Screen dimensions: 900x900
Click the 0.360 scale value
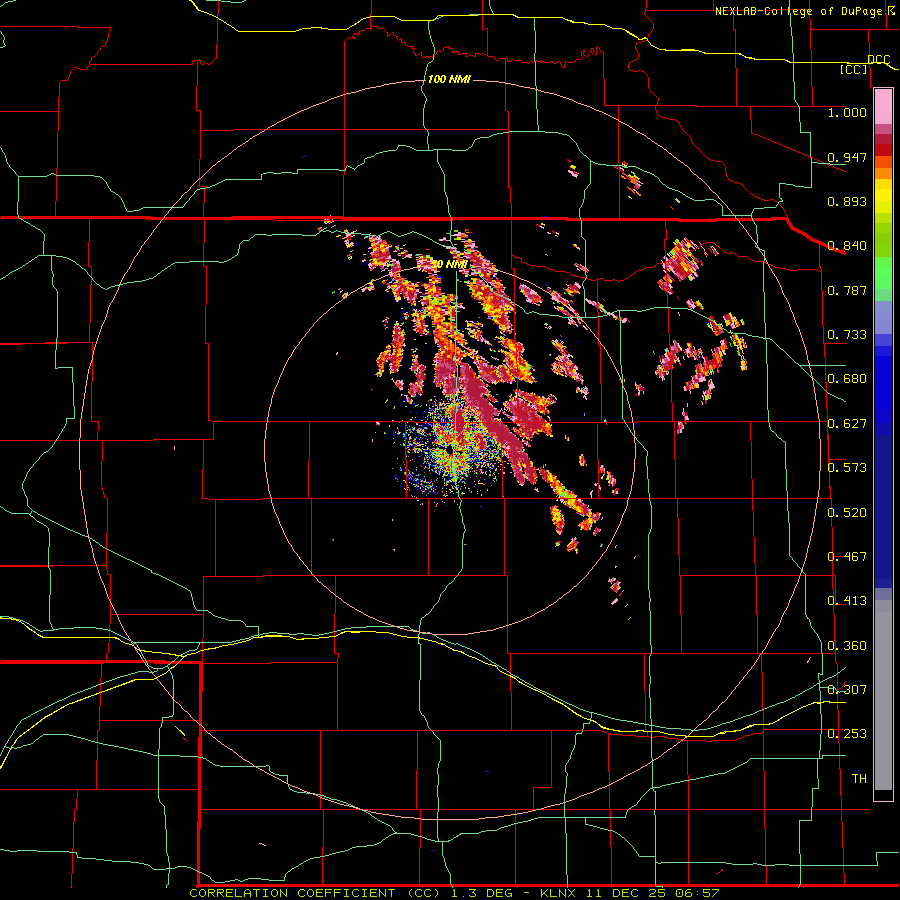(847, 645)
